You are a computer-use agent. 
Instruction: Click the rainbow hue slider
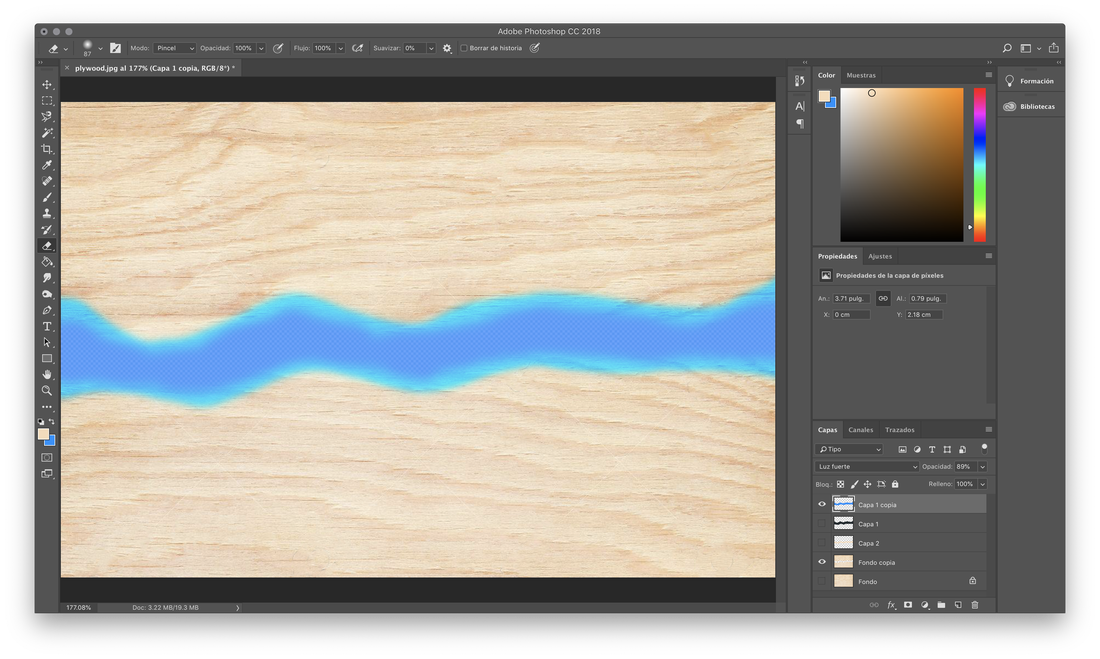[979, 165]
